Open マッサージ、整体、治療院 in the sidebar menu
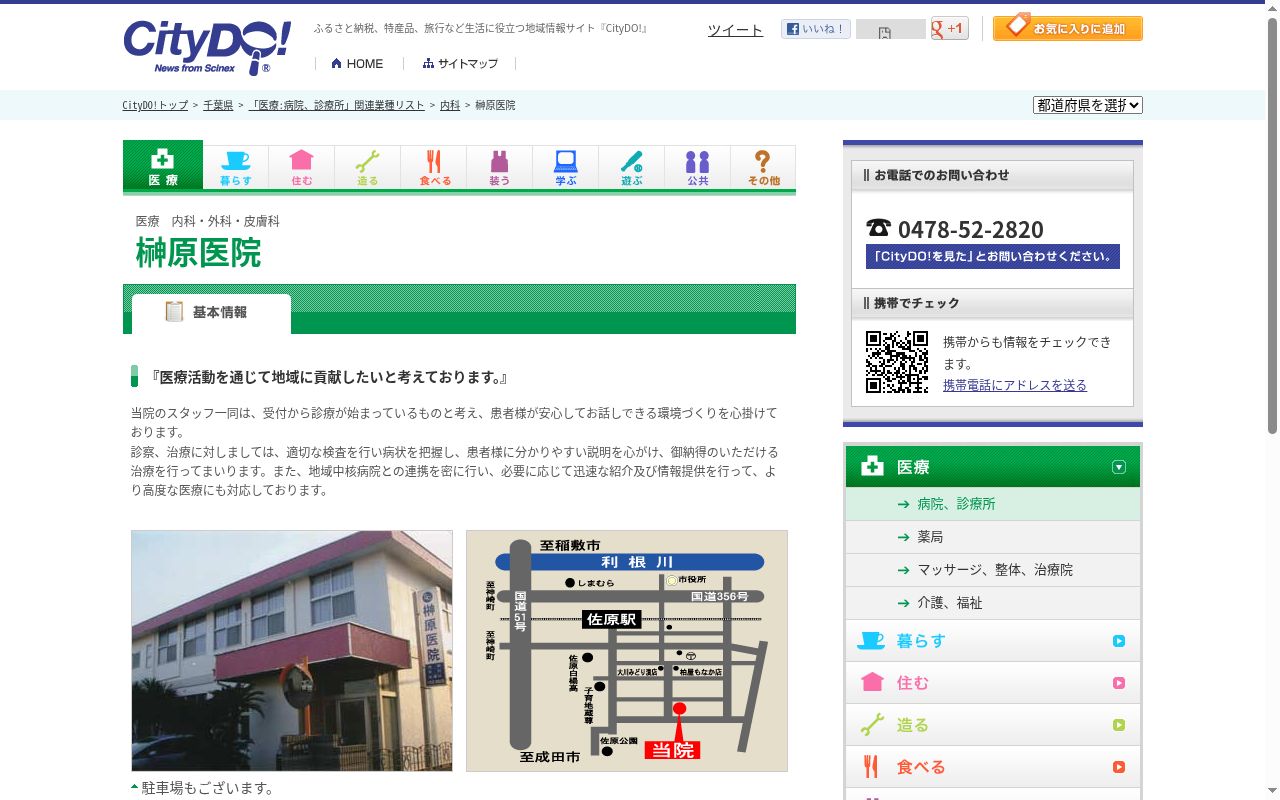 pyautogui.click(x=993, y=570)
